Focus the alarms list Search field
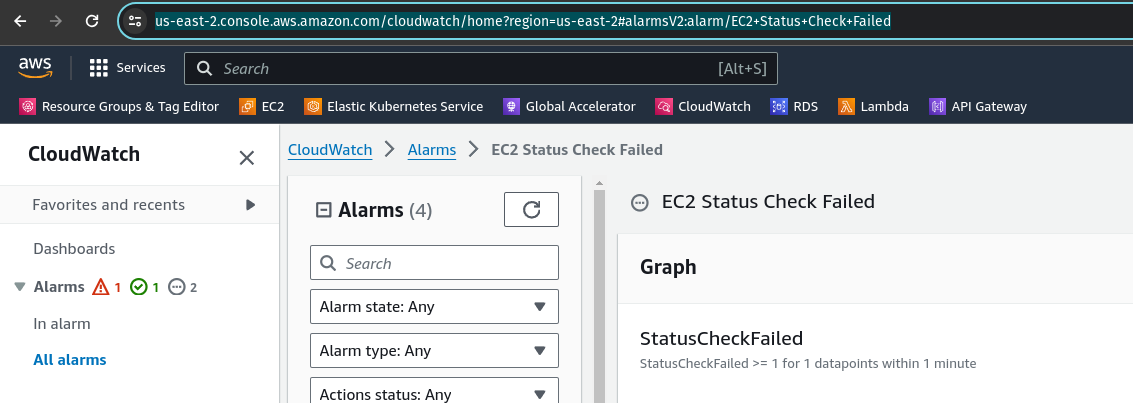 (434, 263)
